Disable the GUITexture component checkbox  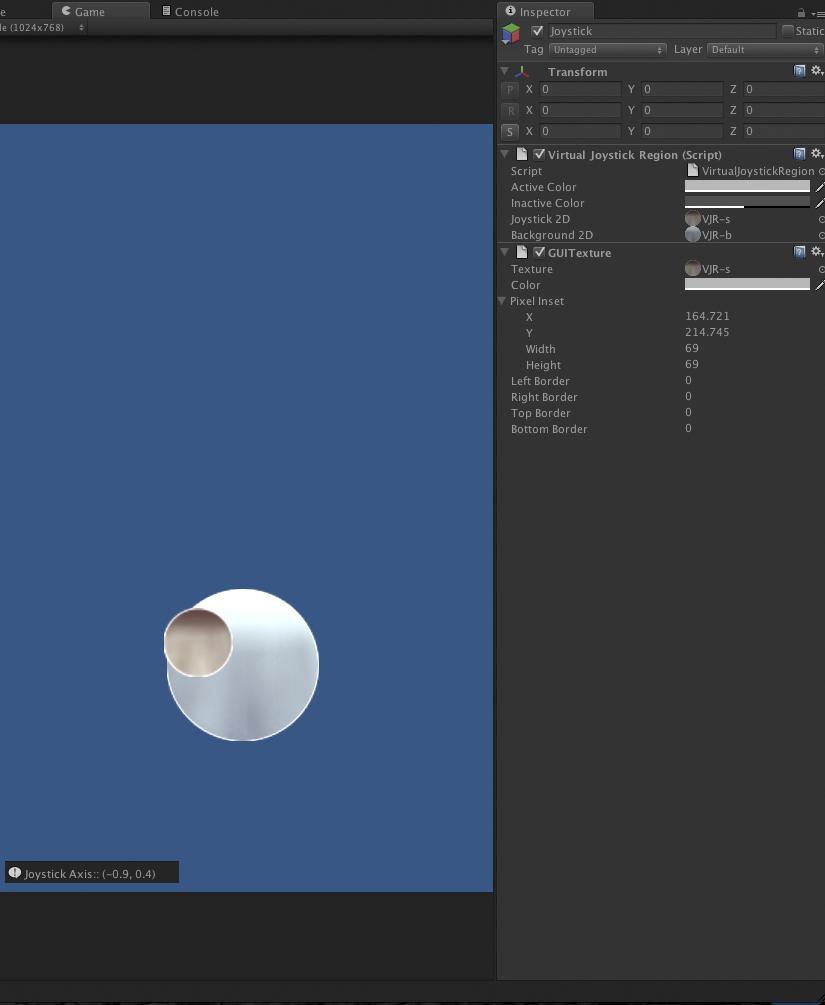539,253
